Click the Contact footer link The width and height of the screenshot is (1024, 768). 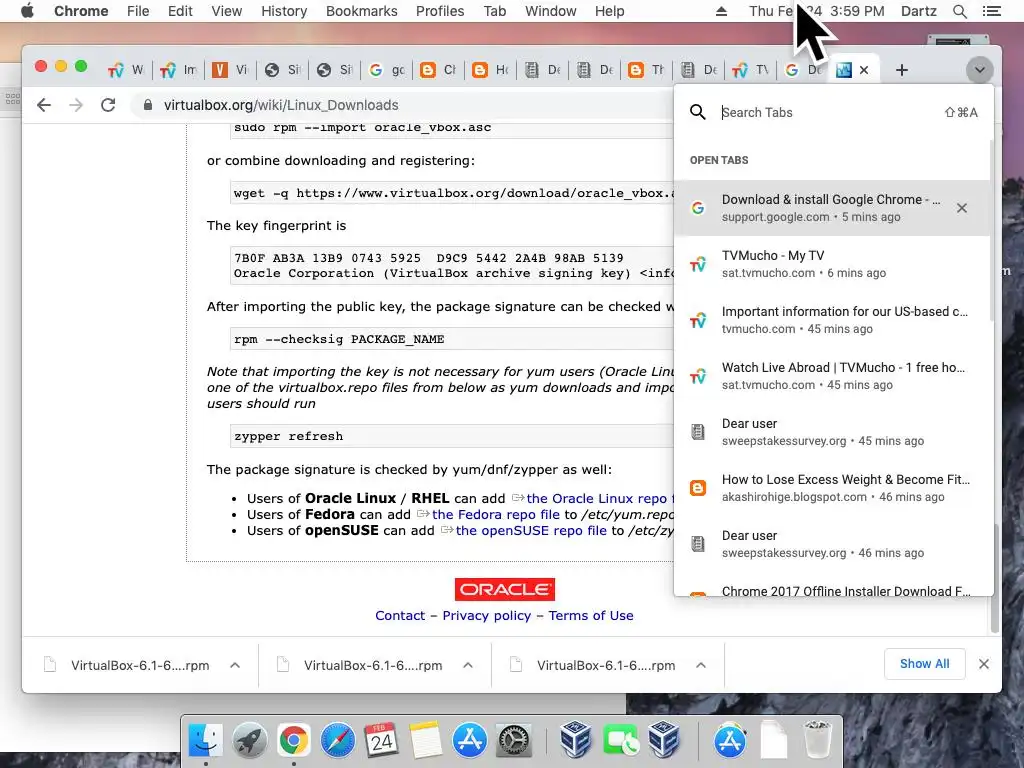coord(400,616)
